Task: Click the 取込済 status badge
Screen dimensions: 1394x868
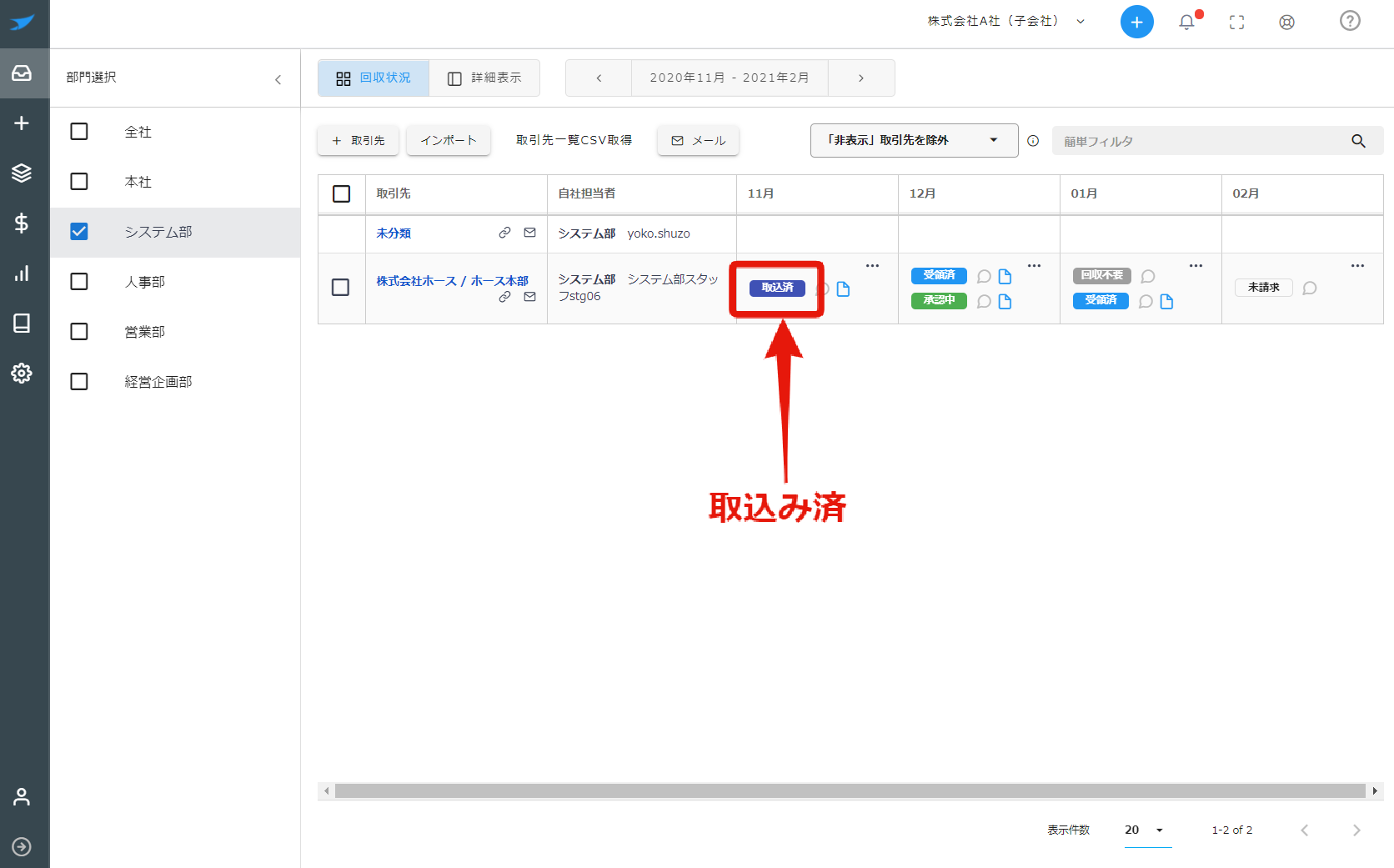Action: pyautogui.click(x=777, y=288)
